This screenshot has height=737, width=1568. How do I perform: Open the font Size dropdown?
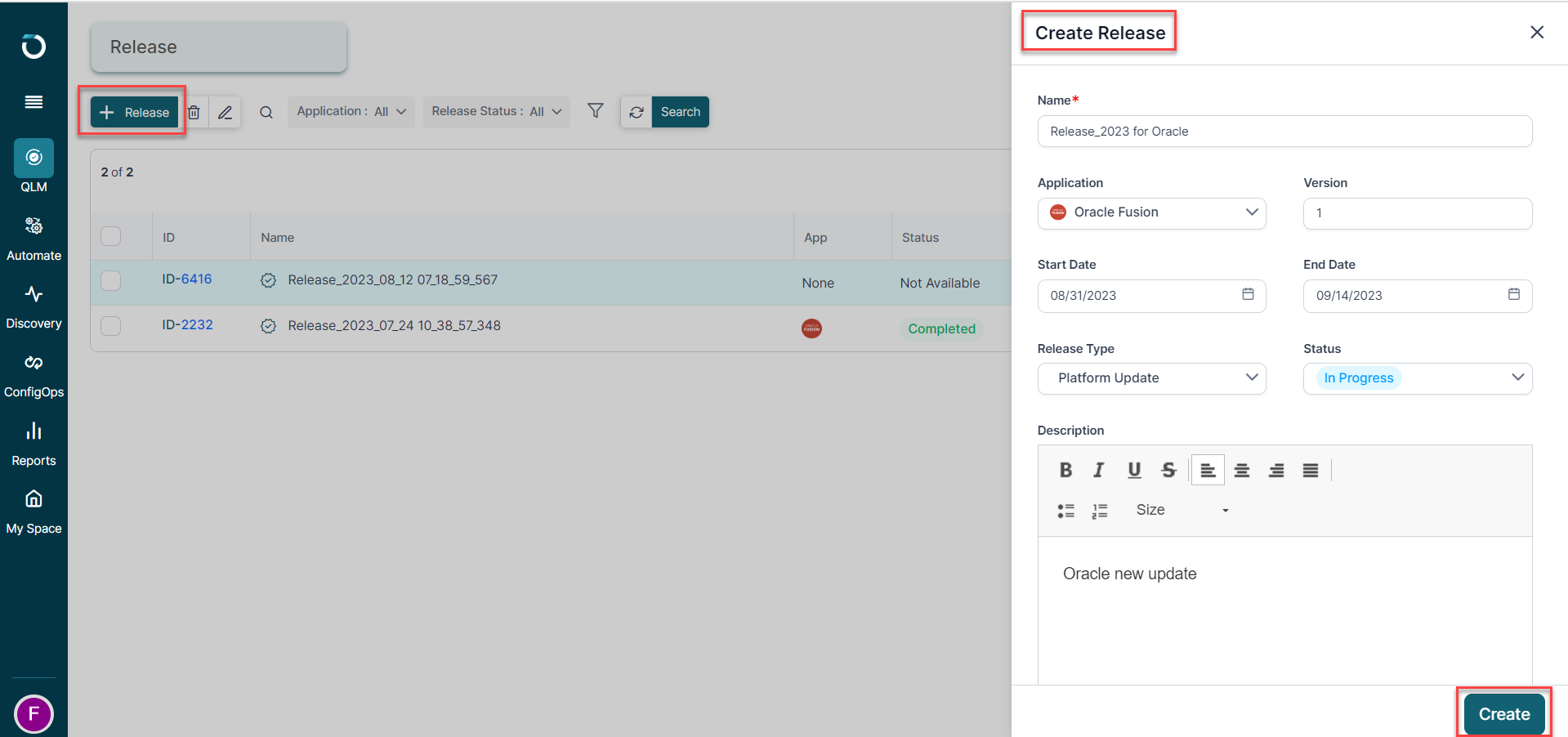pyautogui.click(x=1182, y=510)
